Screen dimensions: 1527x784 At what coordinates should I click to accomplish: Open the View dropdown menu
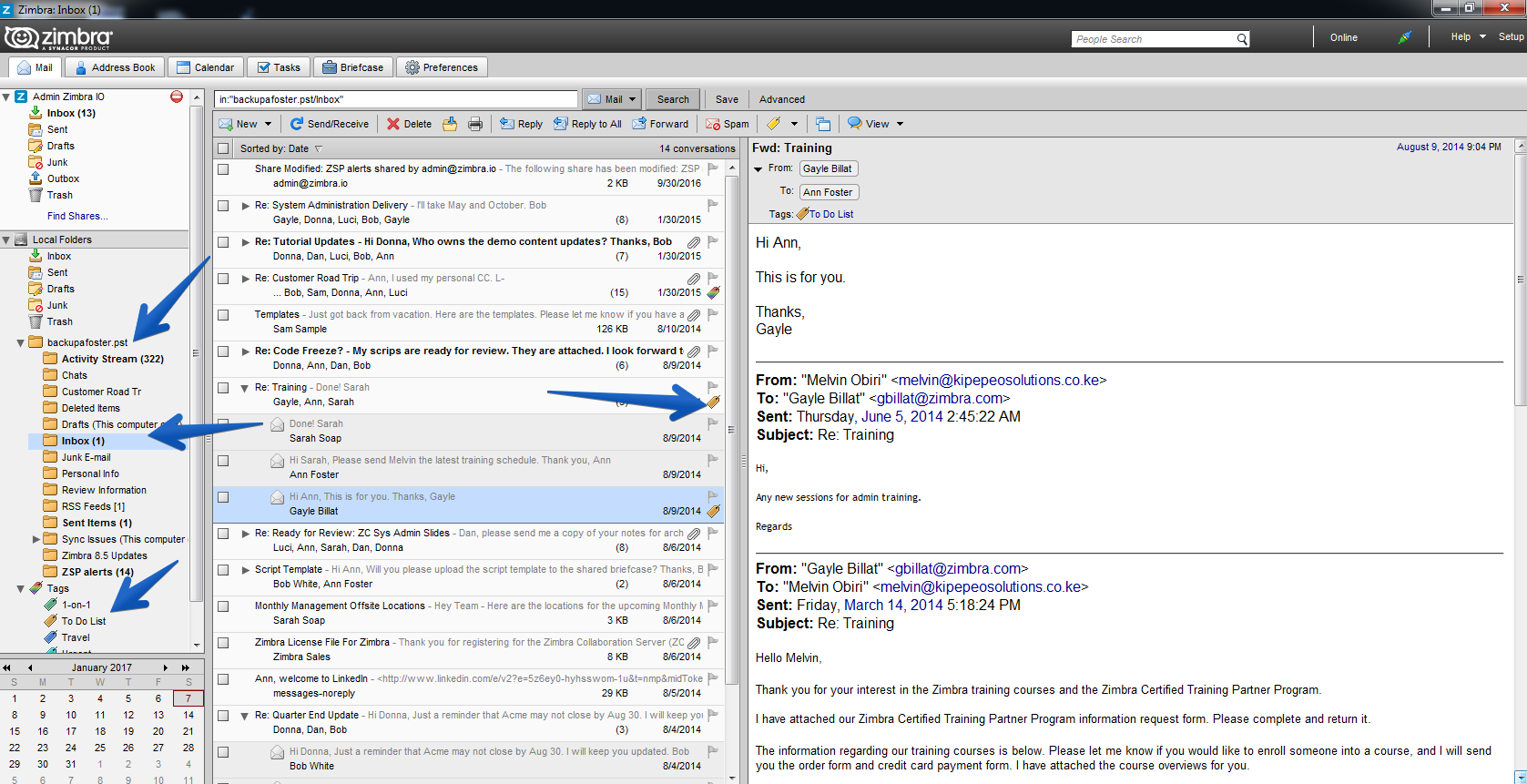[876, 124]
